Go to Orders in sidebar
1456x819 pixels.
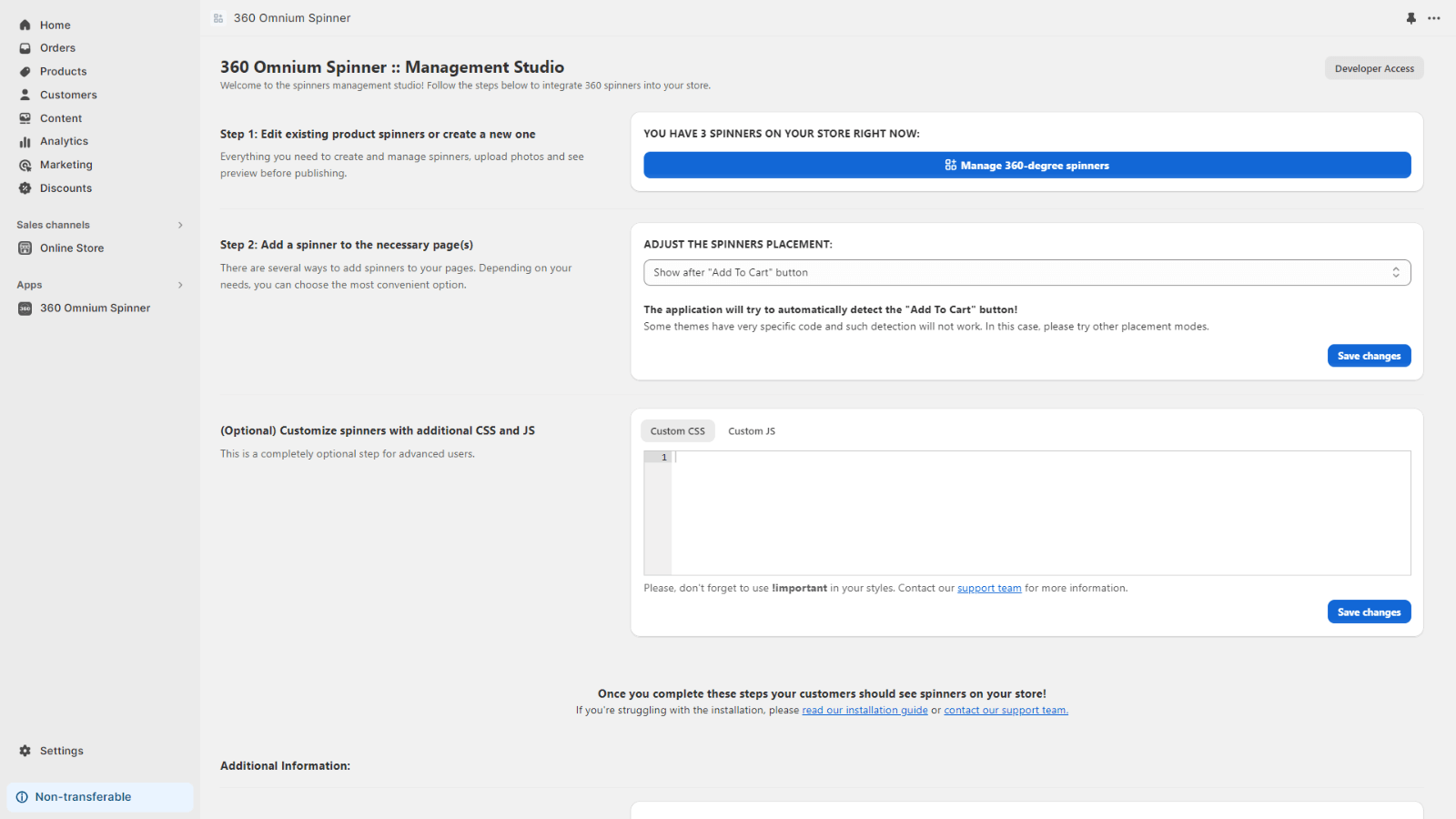pyautogui.click(x=57, y=48)
